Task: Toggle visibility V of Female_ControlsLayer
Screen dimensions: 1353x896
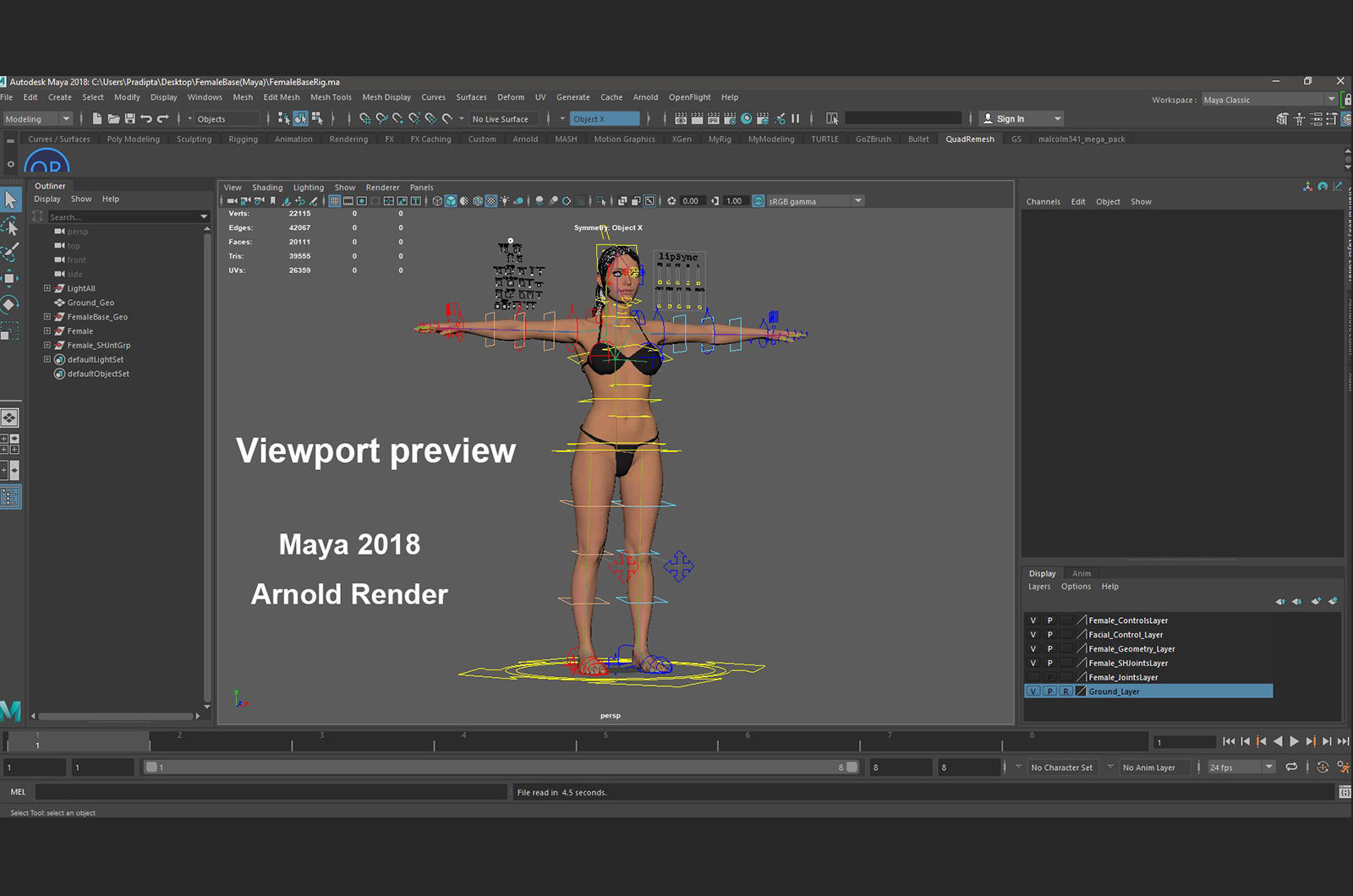Action: (x=1033, y=620)
